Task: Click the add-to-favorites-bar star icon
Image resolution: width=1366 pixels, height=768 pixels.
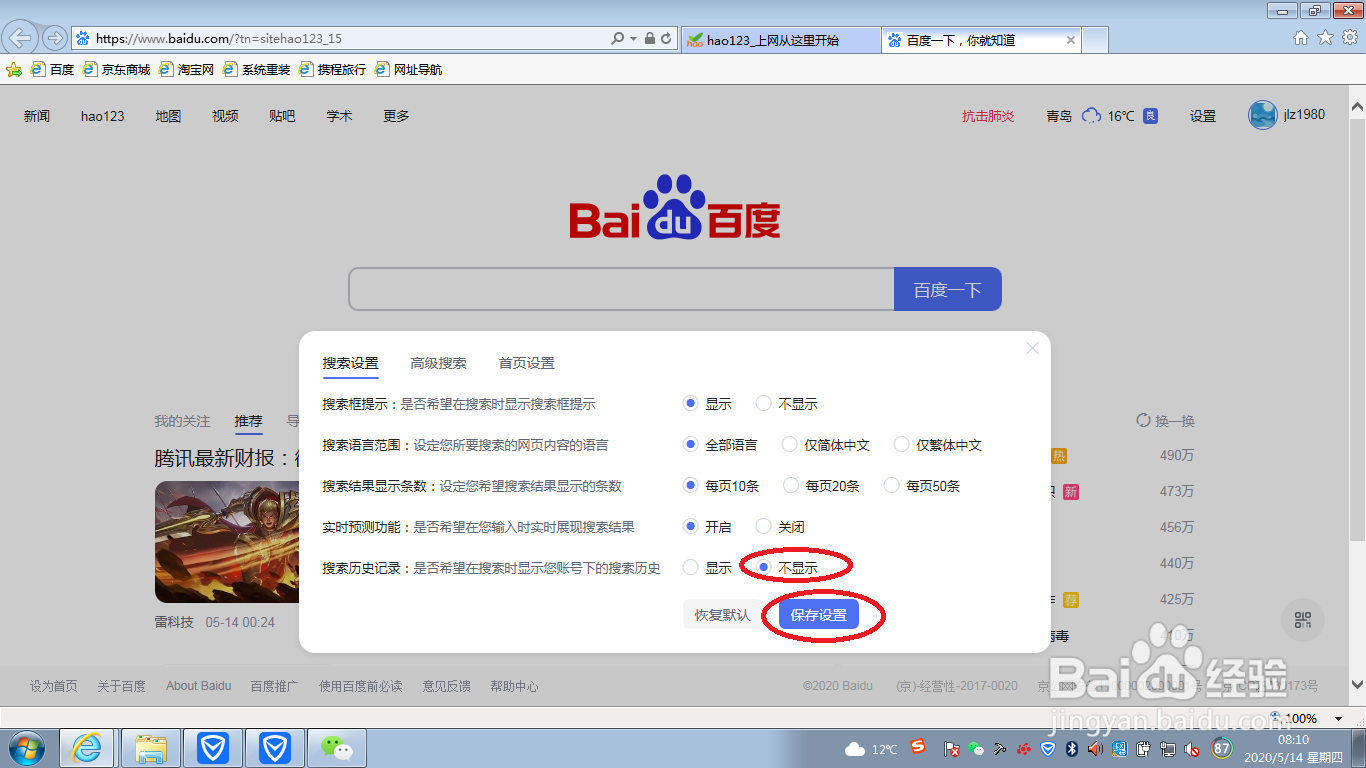Action: tap(14, 70)
